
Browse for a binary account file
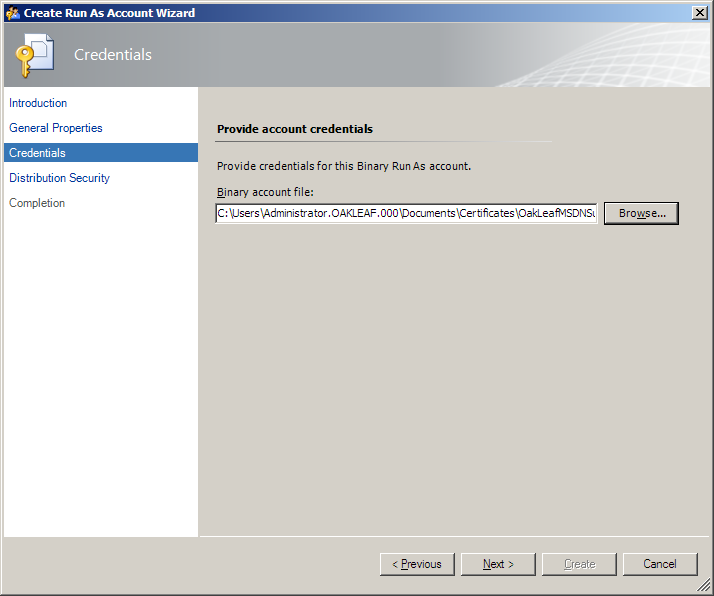(x=641, y=213)
